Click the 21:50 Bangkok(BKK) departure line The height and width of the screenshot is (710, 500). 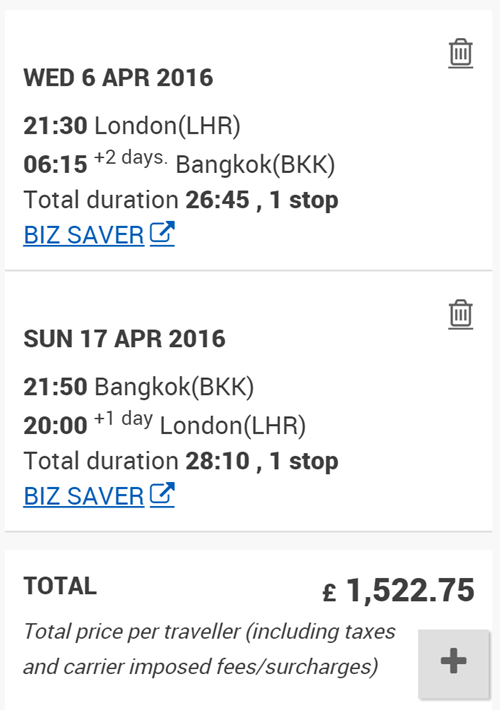(x=139, y=387)
